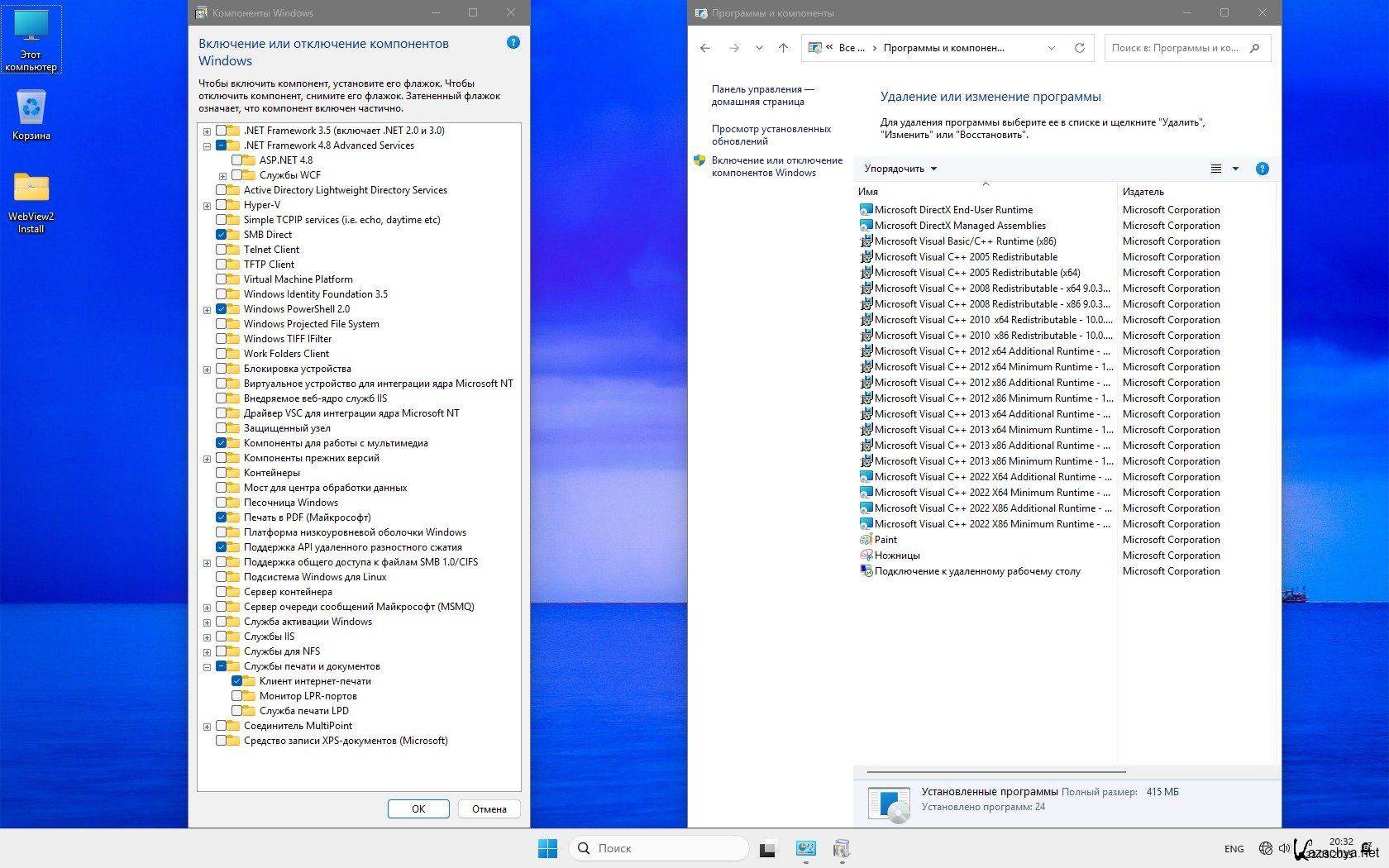Click the help icon in Windows Components dialog

pos(513,42)
